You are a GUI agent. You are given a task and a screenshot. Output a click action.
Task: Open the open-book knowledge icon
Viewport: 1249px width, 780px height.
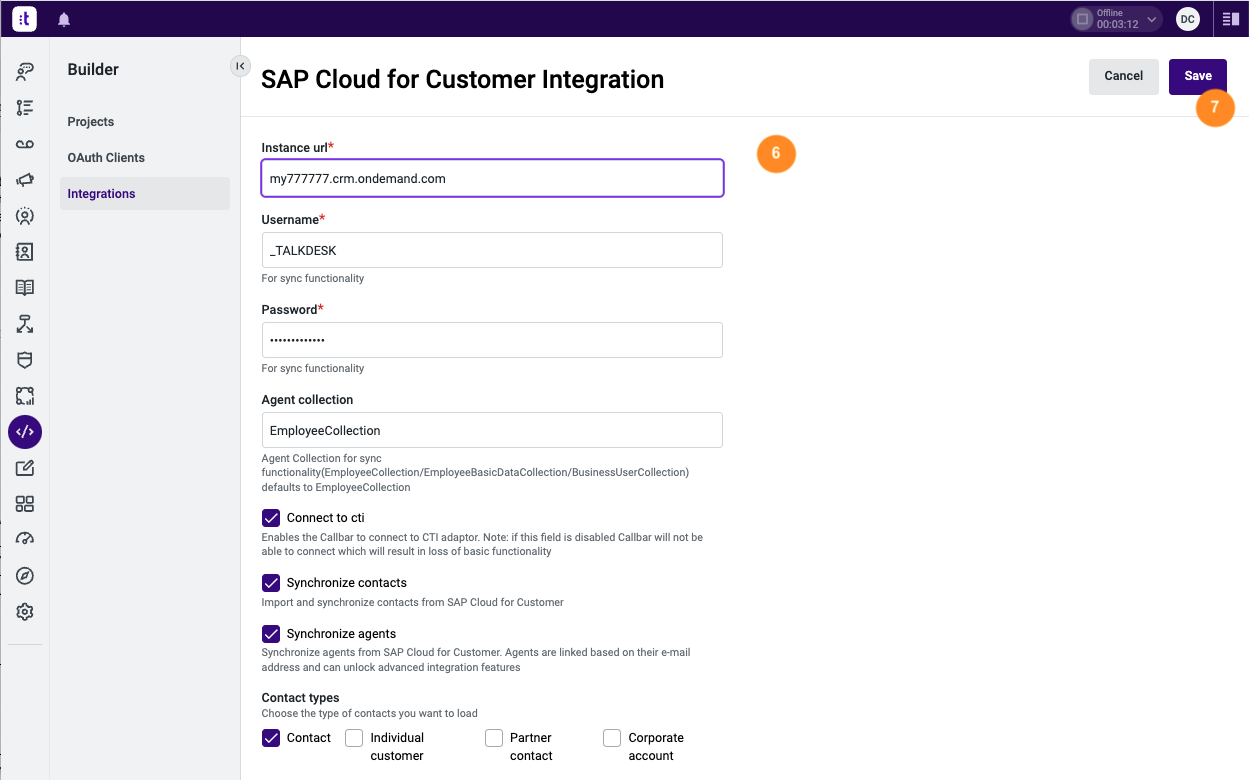coord(25,288)
